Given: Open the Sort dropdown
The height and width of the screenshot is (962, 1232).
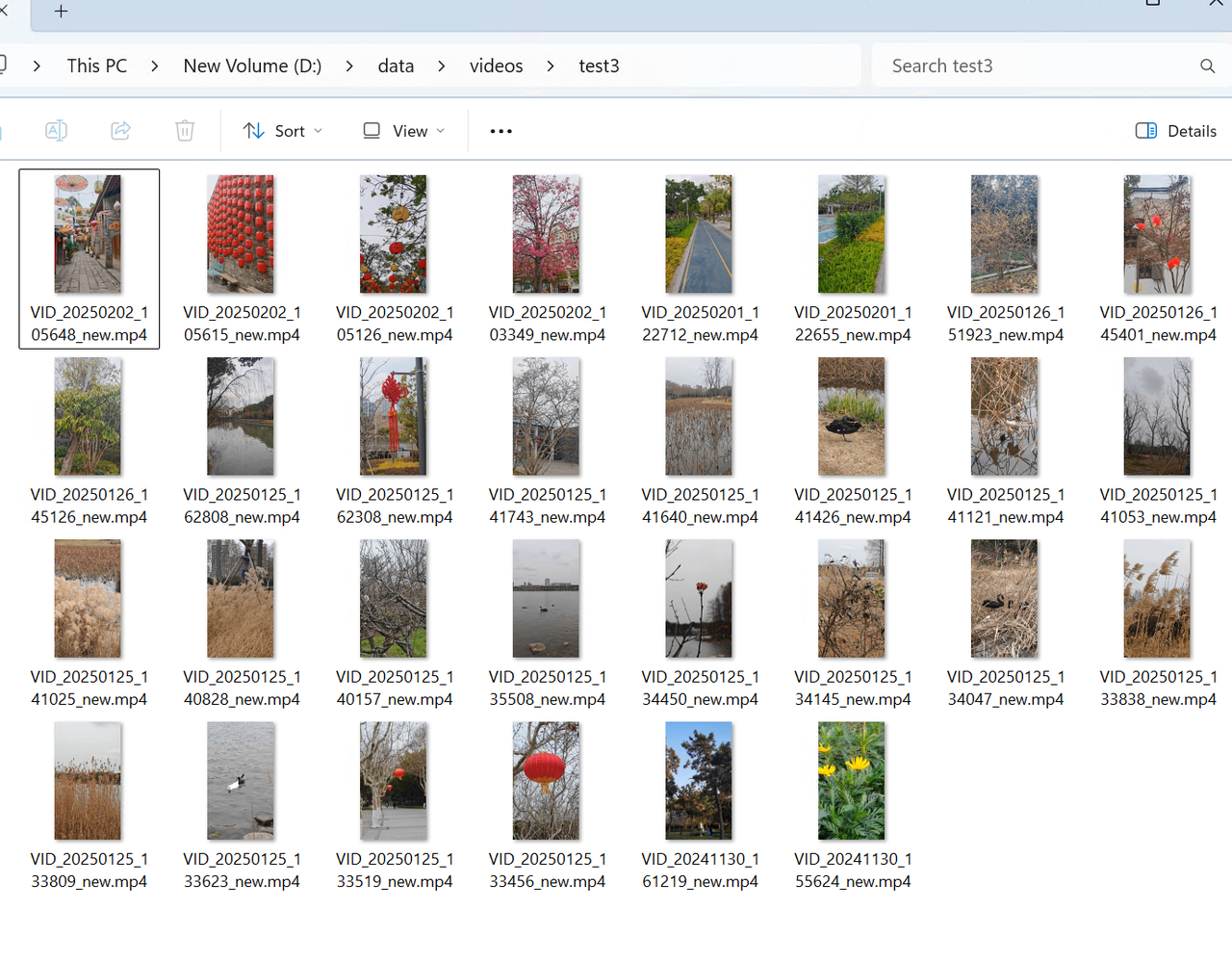Looking at the screenshot, I should click(x=282, y=131).
